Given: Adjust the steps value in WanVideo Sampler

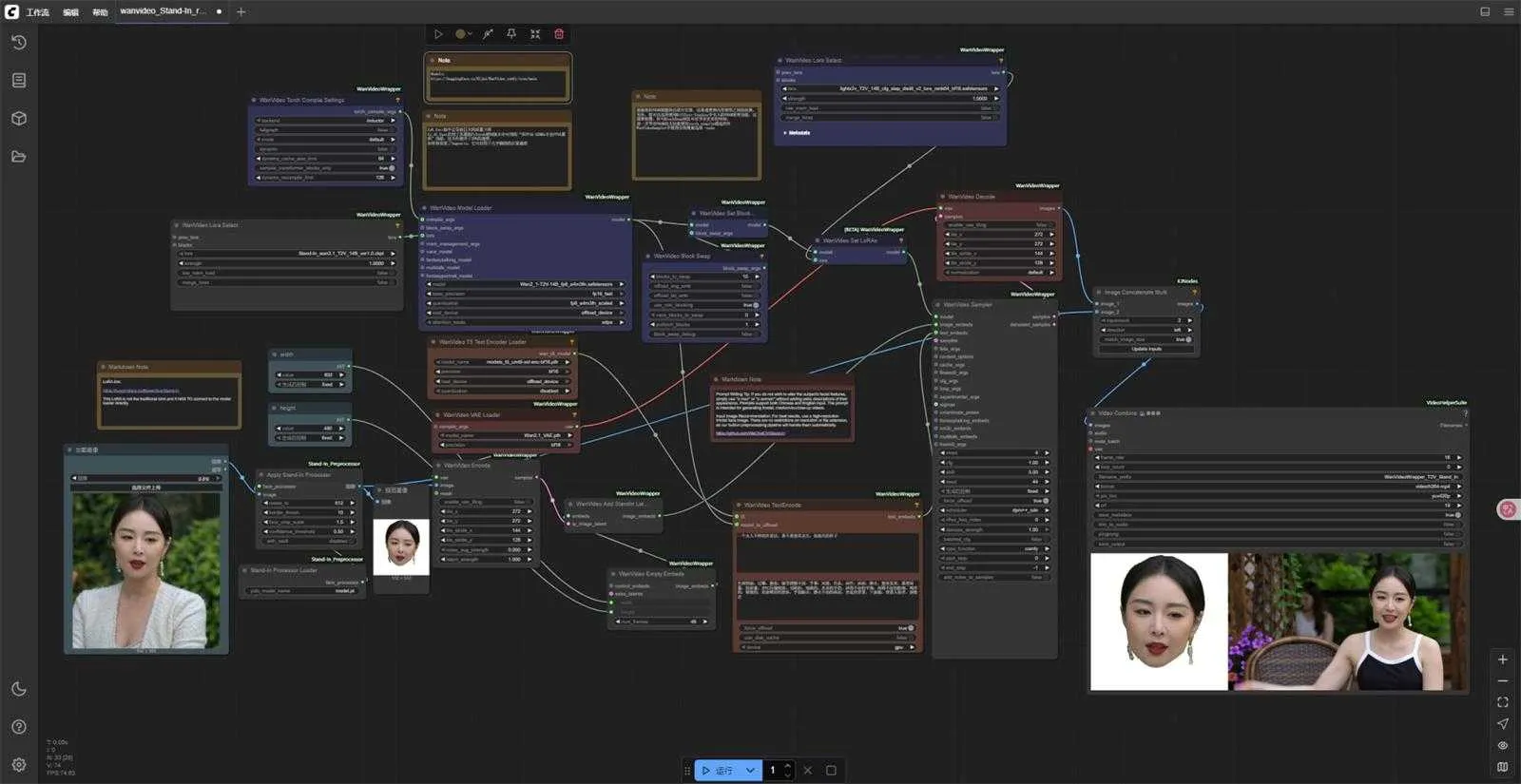Looking at the screenshot, I should 995,453.
